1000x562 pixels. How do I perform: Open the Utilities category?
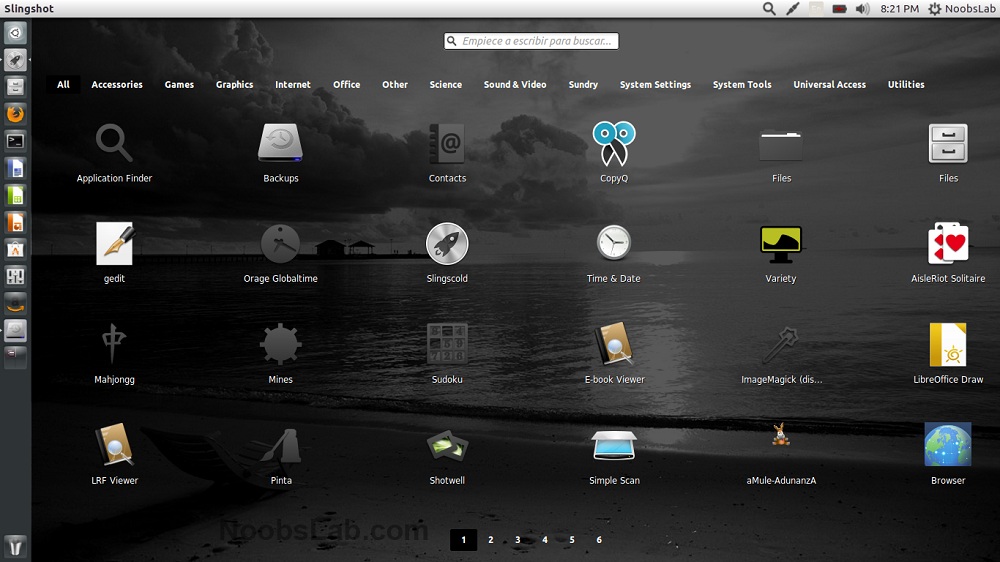pos(906,84)
